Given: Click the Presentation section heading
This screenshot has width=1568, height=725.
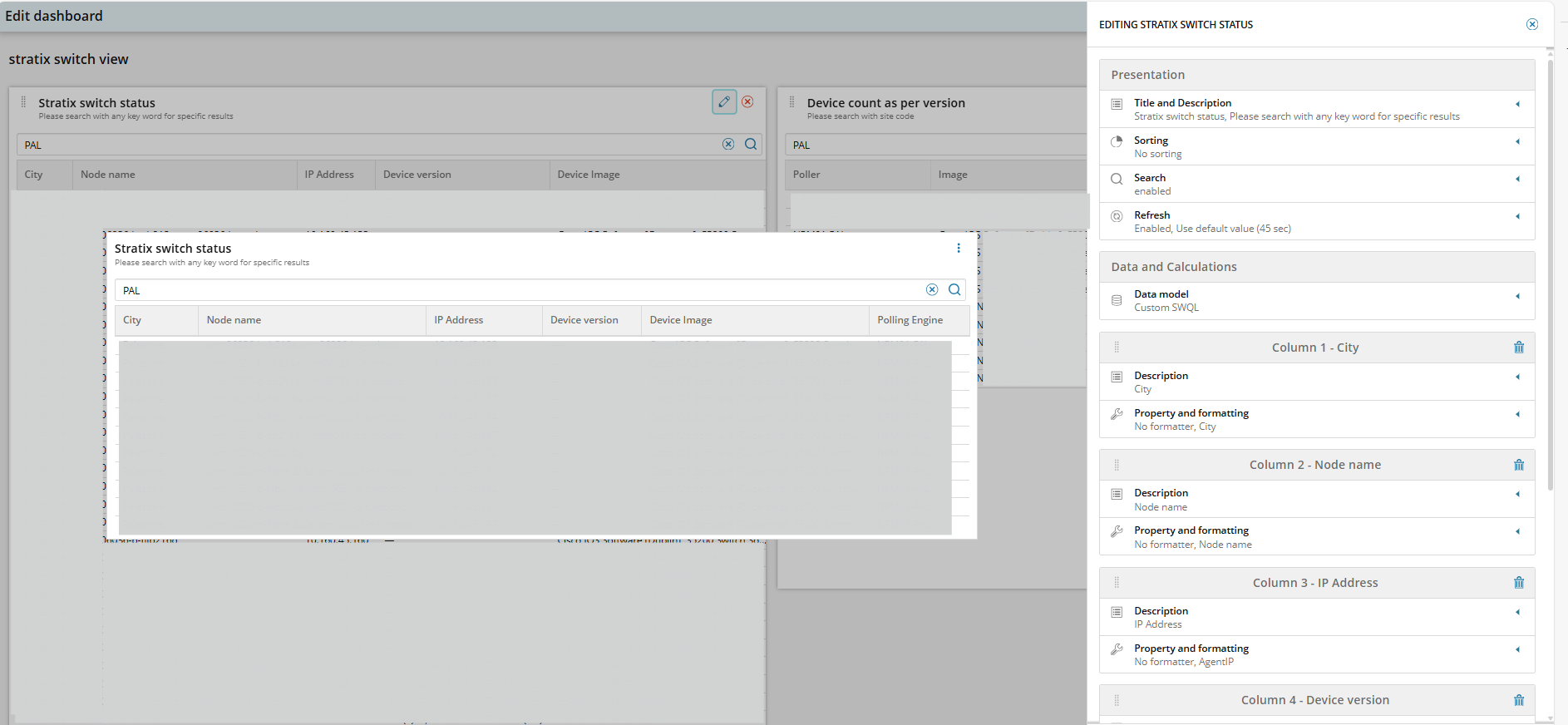Looking at the screenshot, I should pyautogui.click(x=1148, y=75).
